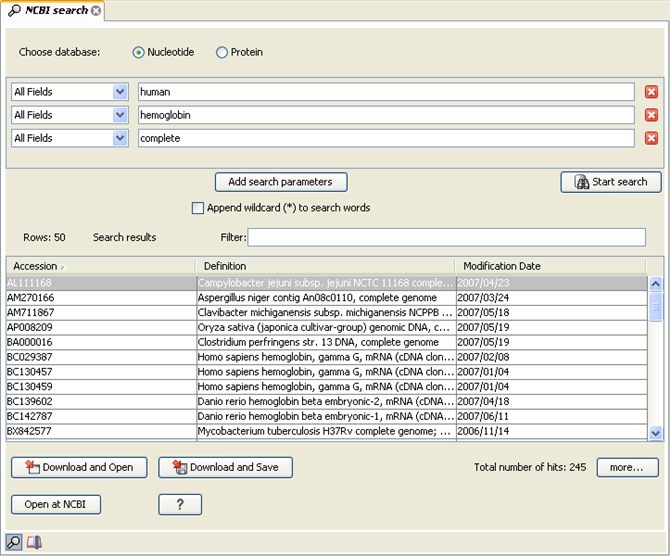Select row AP008209
The width and height of the screenshot is (670, 556).
click(x=327, y=327)
